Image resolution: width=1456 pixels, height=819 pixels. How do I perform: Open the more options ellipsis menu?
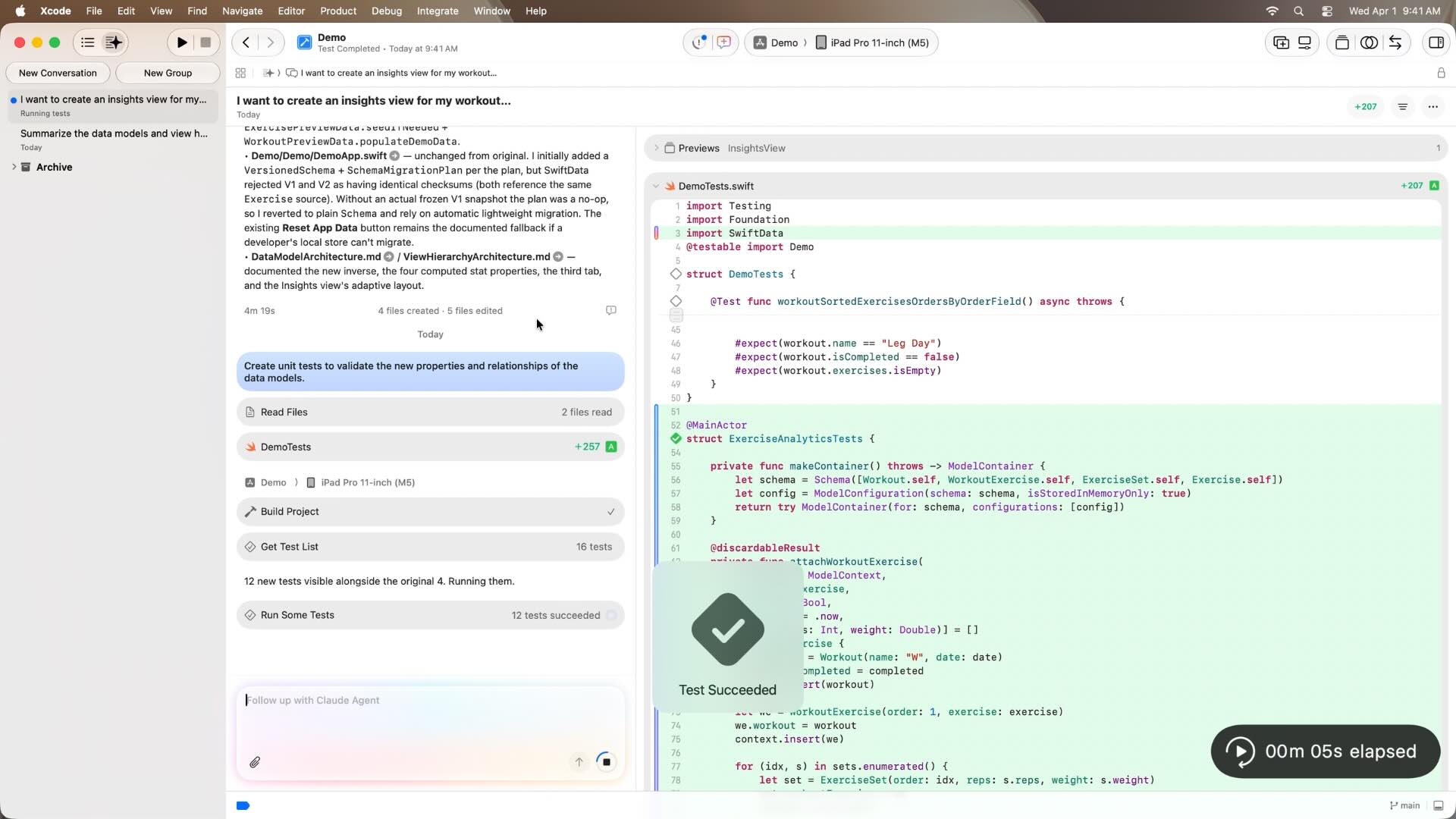pos(1432,107)
